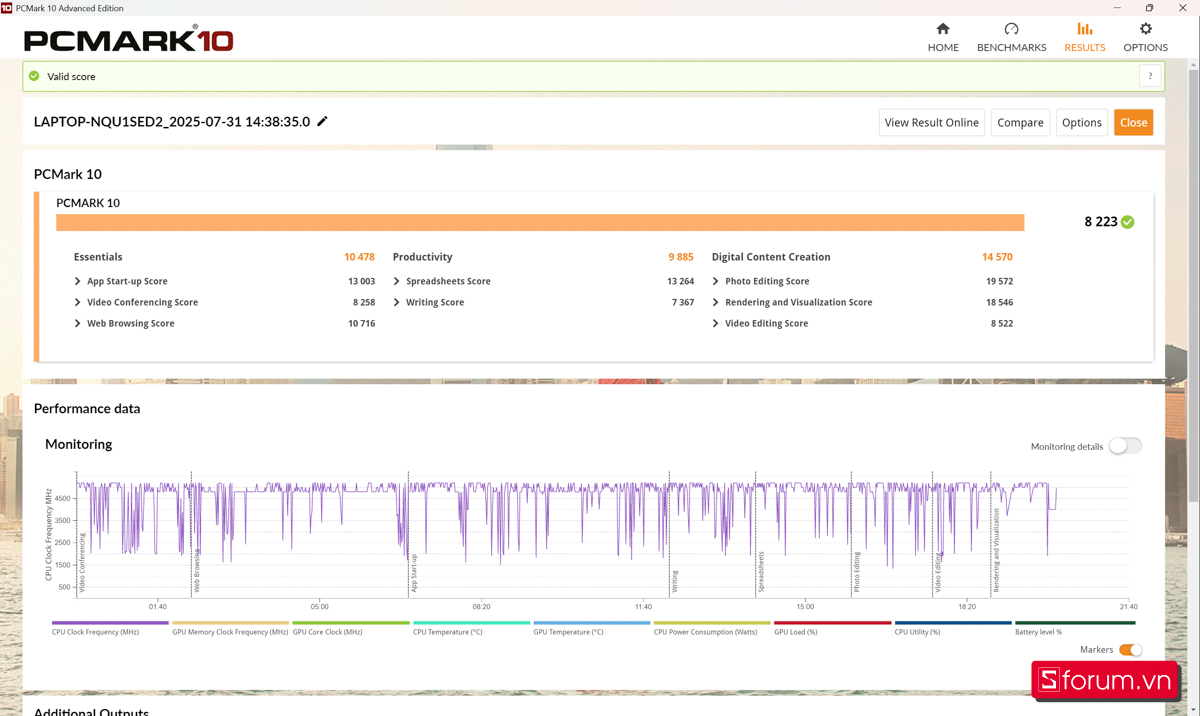Open the result Options button
This screenshot has height=716, width=1200.
(1081, 122)
